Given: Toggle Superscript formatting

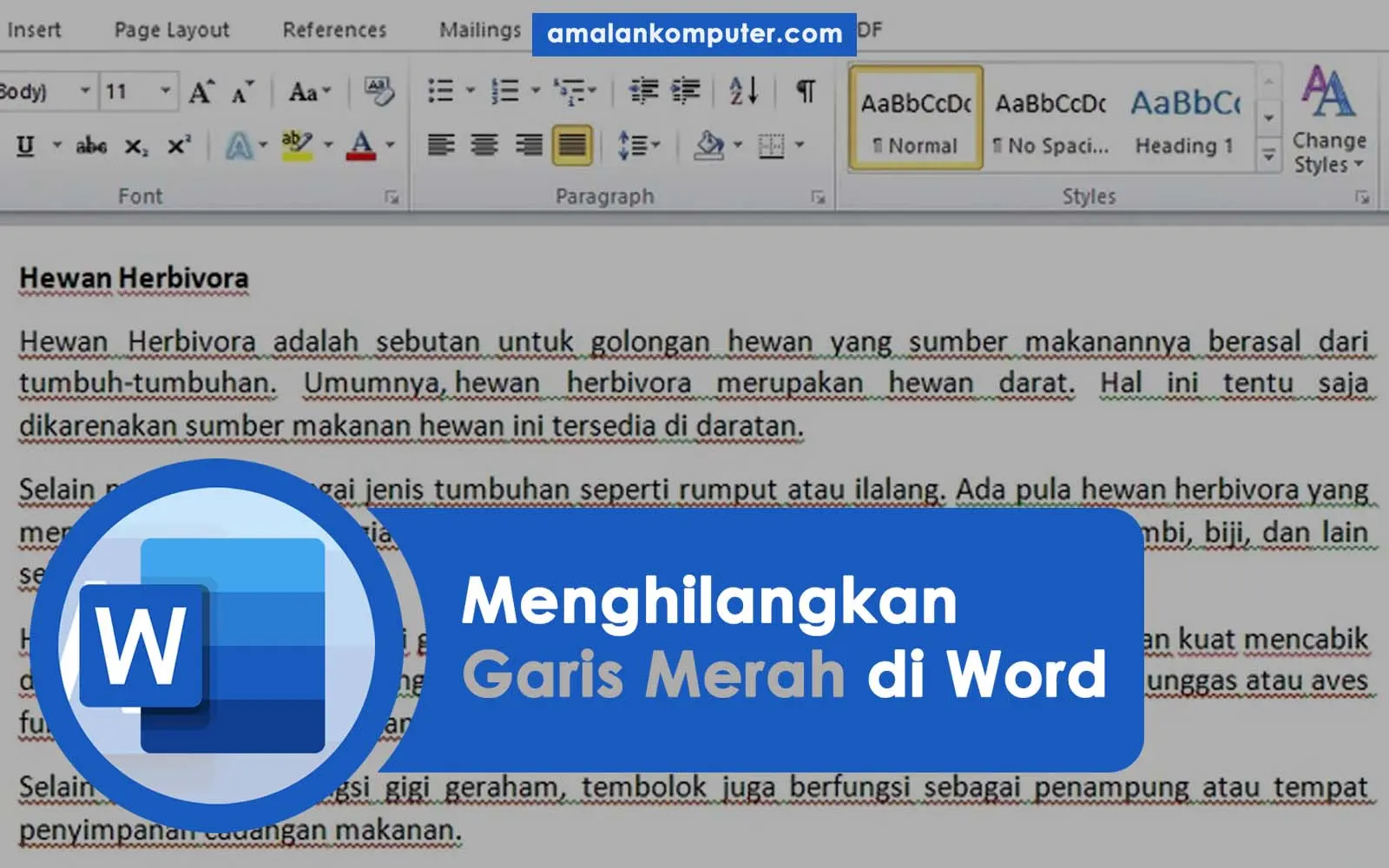Looking at the screenshot, I should tap(179, 145).
